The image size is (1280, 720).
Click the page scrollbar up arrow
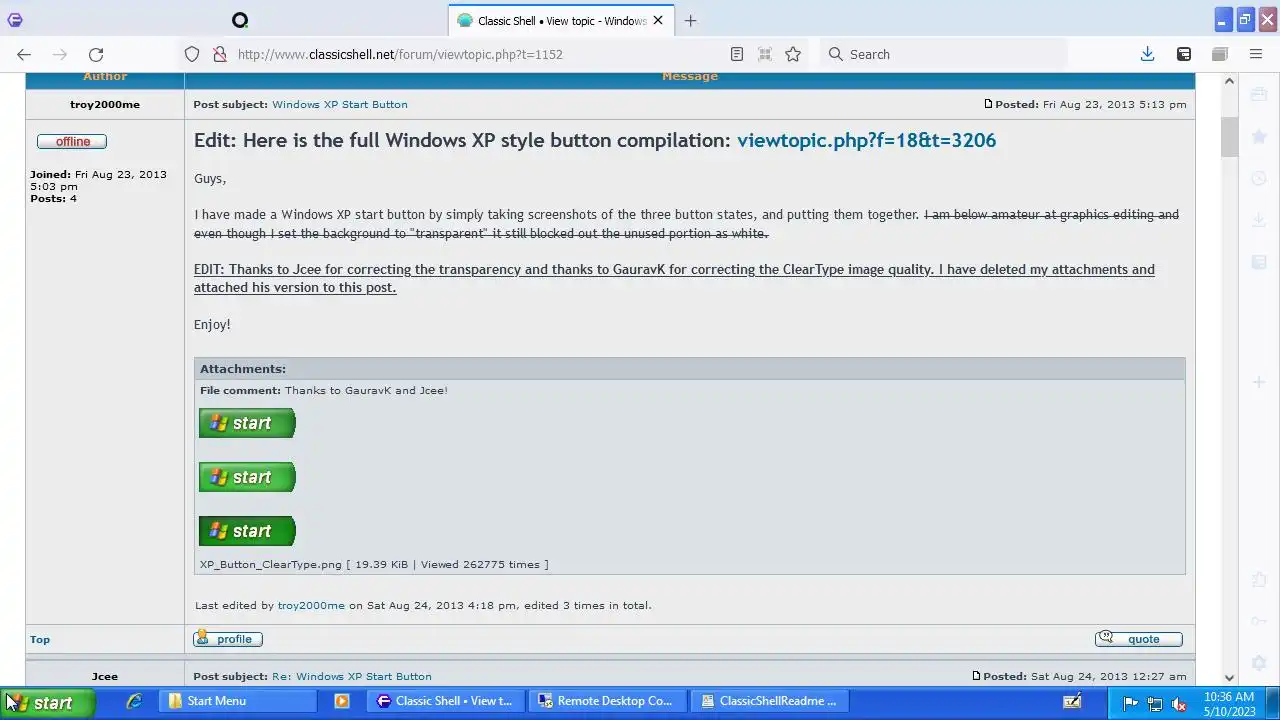[x=1230, y=82]
